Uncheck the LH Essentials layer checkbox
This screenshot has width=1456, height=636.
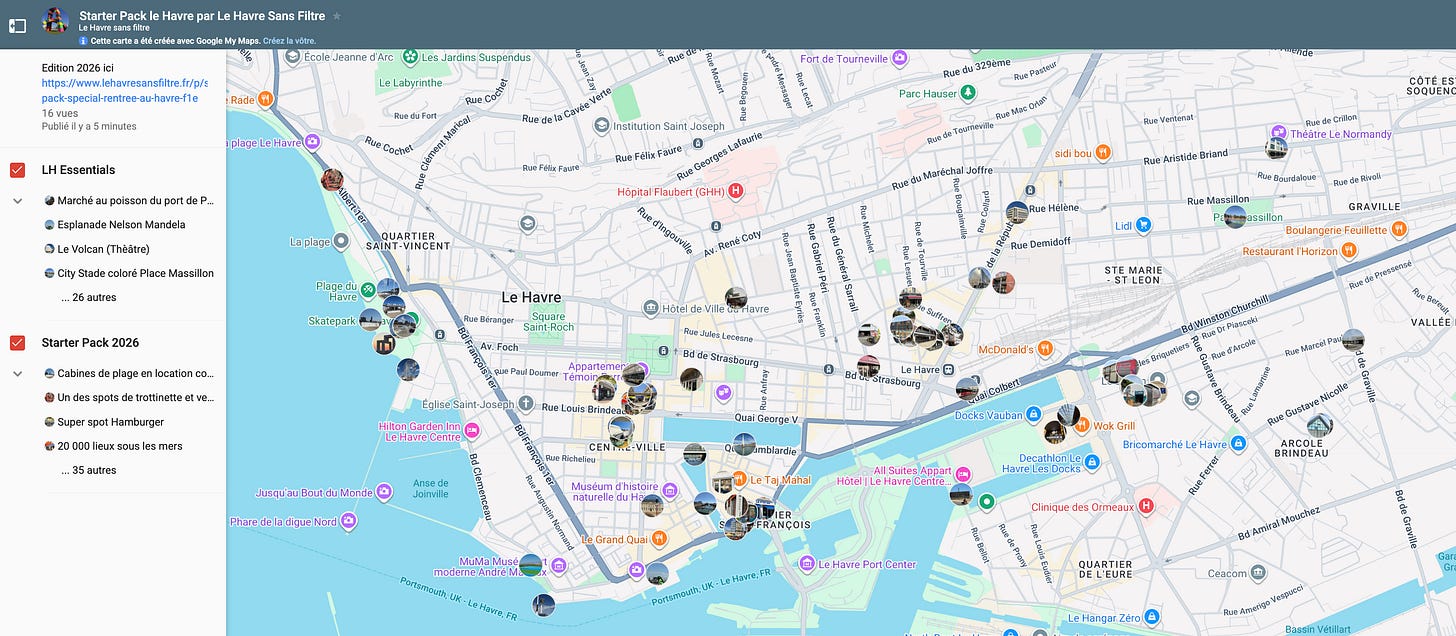tap(17, 170)
